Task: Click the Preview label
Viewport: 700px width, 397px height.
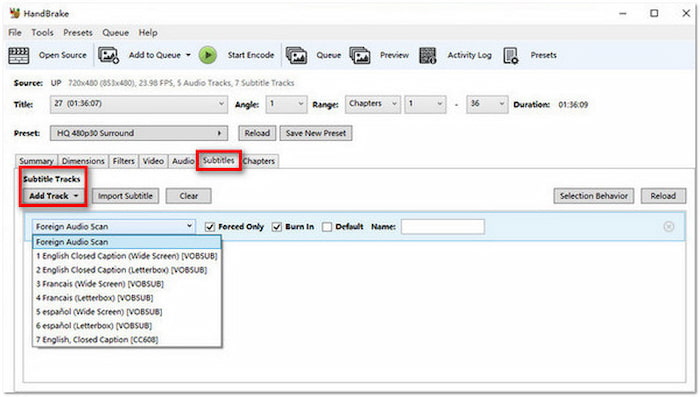Action: [394, 55]
